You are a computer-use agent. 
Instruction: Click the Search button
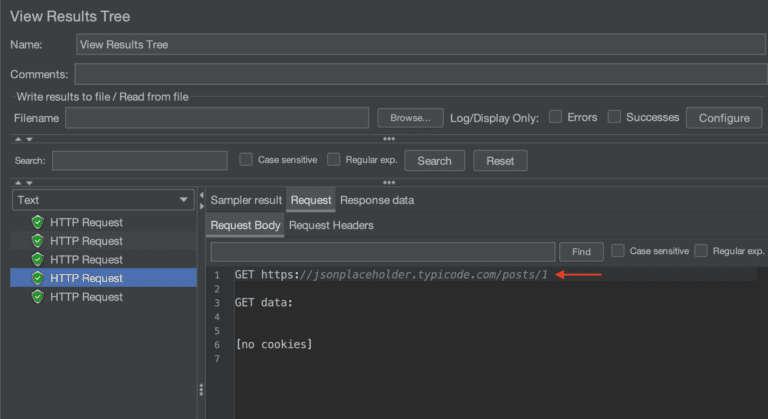[x=434, y=161]
